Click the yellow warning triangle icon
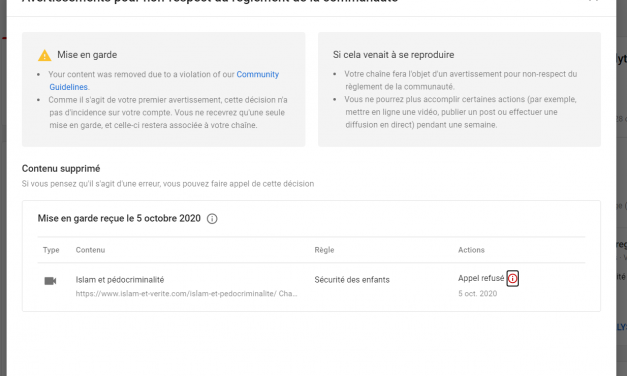 (x=44, y=55)
